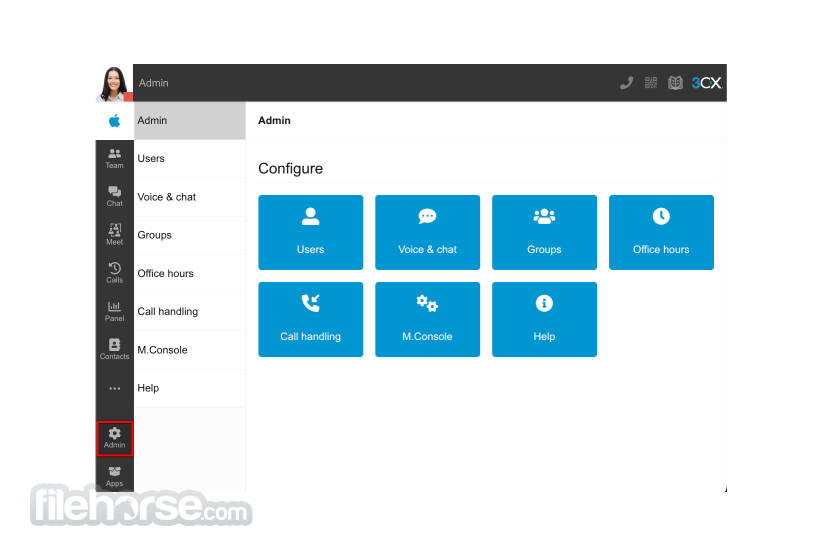The height and width of the screenshot is (556, 822).
Task: Open the QR code icon in top bar
Action: click(x=651, y=83)
